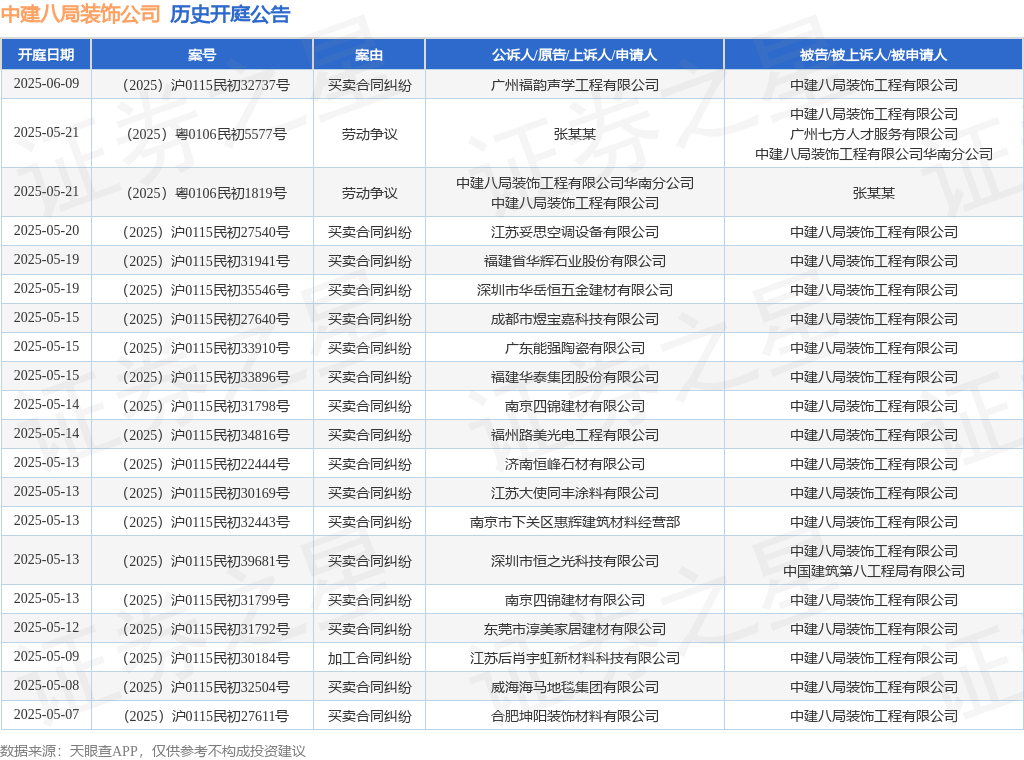
Task: Click plaintiff 成都市煜宝嘉科技有限公司
Action: [x=575, y=319]
